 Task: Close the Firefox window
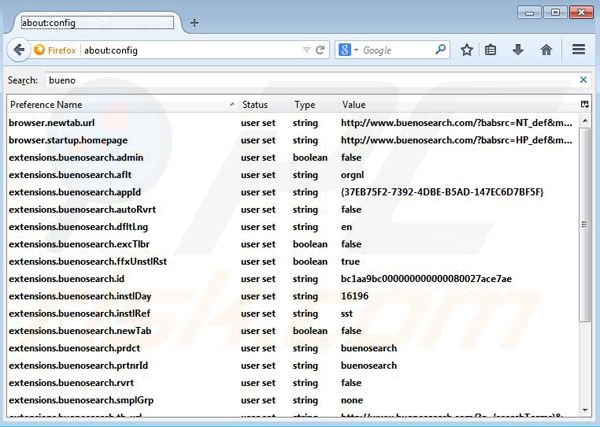(x=581, y=13)
